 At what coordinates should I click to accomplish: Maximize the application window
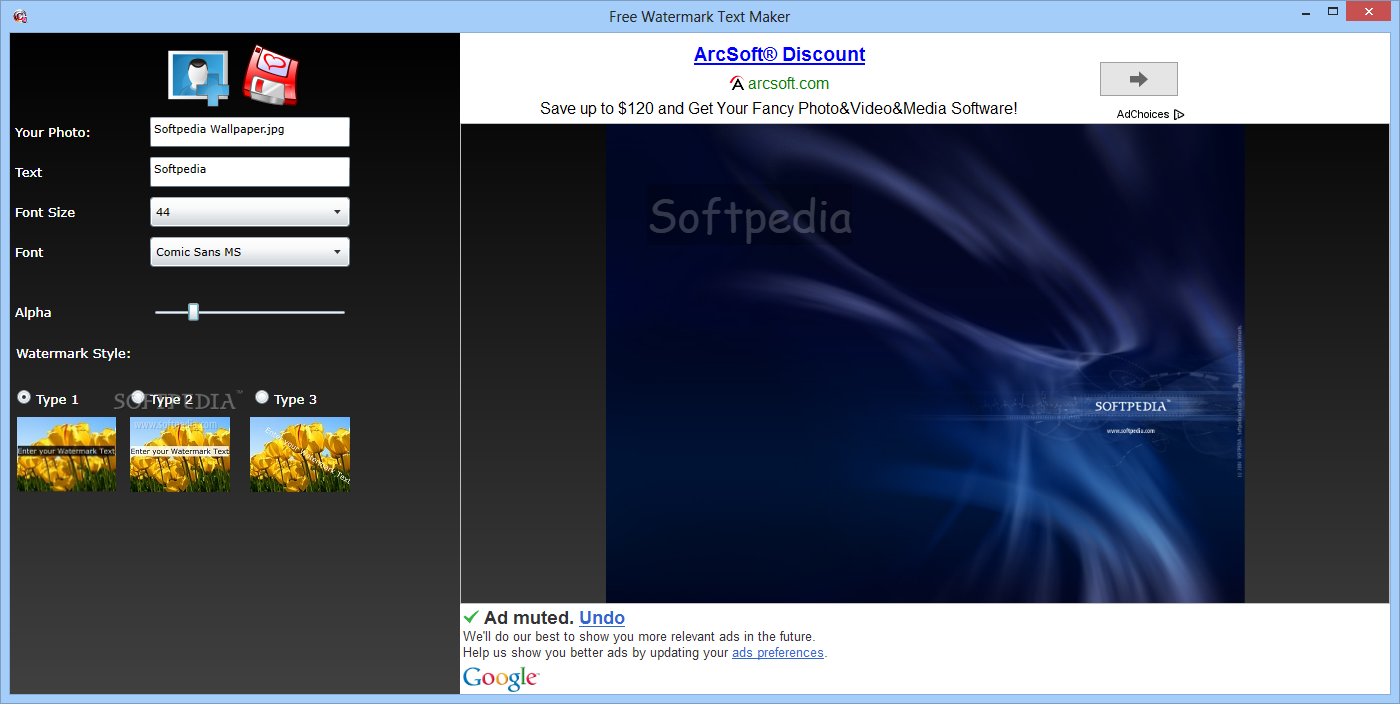pyautogui.click(x=1333, y=12)
